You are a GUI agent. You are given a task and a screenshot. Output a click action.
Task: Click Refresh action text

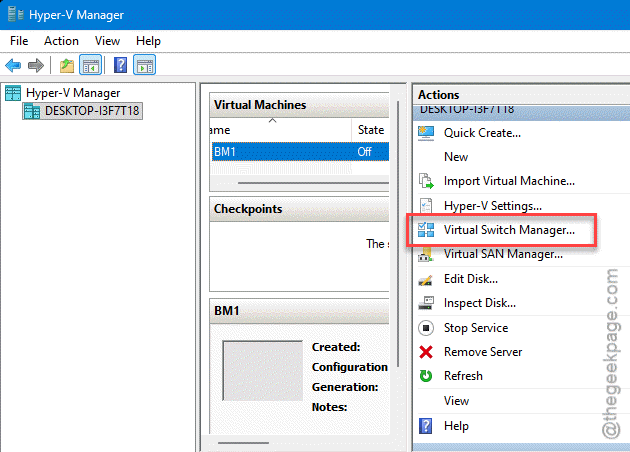463,376
